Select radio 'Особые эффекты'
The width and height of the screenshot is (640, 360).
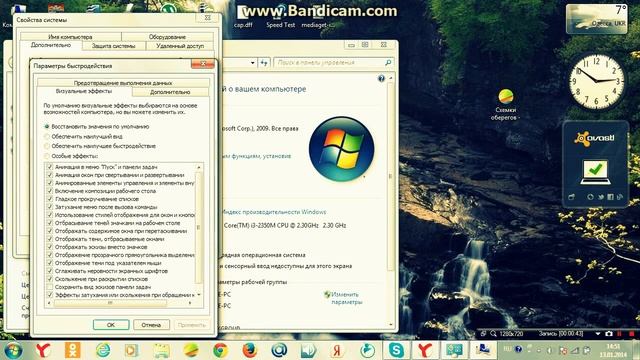(47, 156)
